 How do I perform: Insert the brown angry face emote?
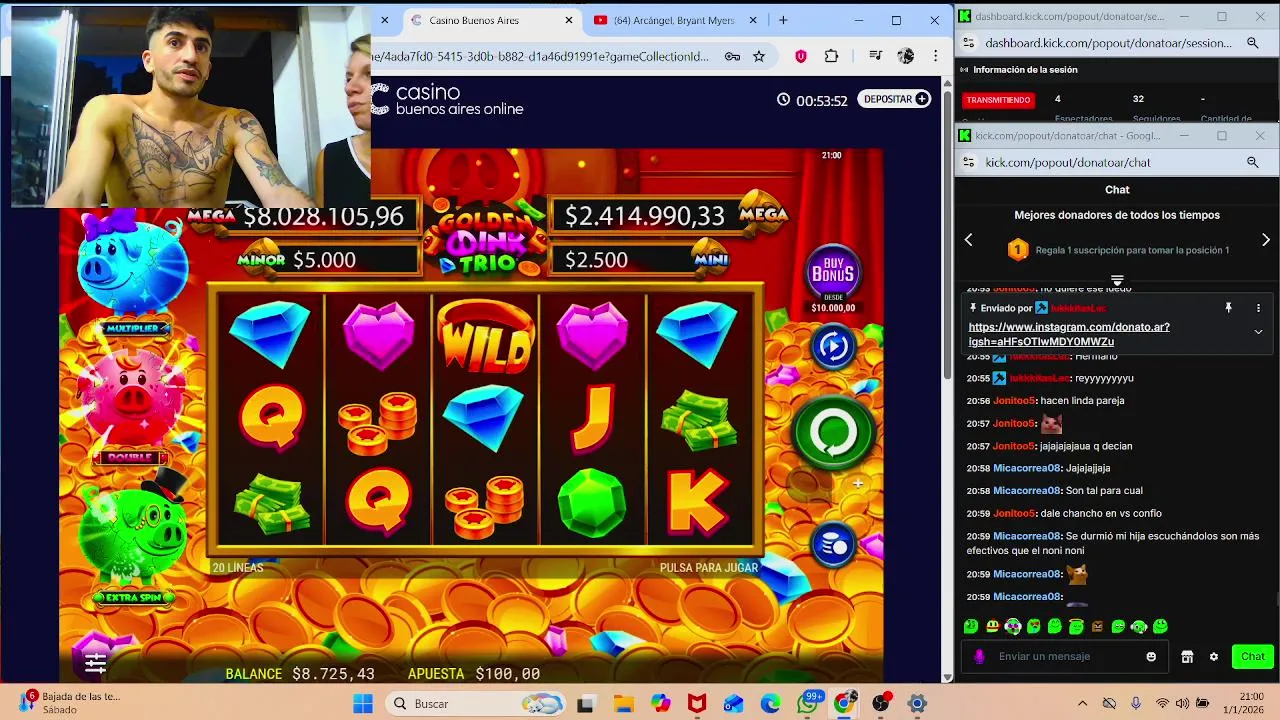[x=1097, y=627]
